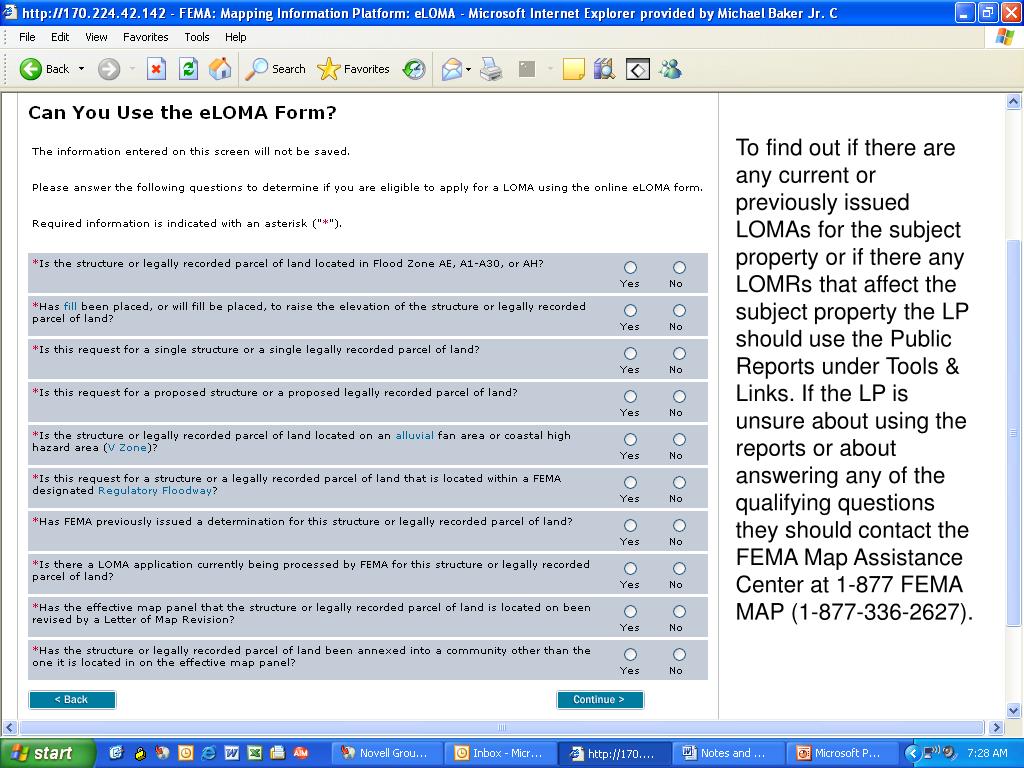Open Messenger people icon in toolbar
This screenshot has width=1024, height=768.
click(x=670, y=69)
